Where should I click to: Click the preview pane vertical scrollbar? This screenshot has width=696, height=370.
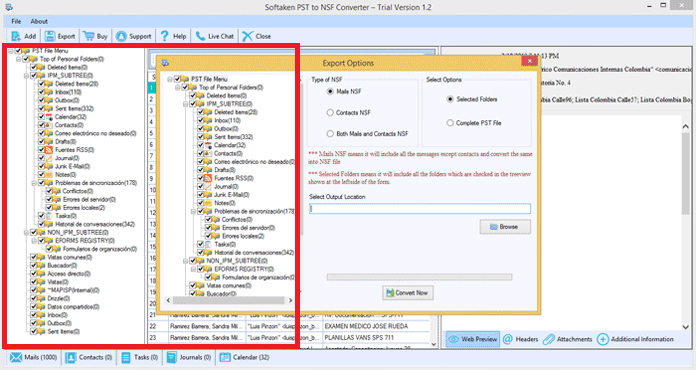(x=685, y=226)
